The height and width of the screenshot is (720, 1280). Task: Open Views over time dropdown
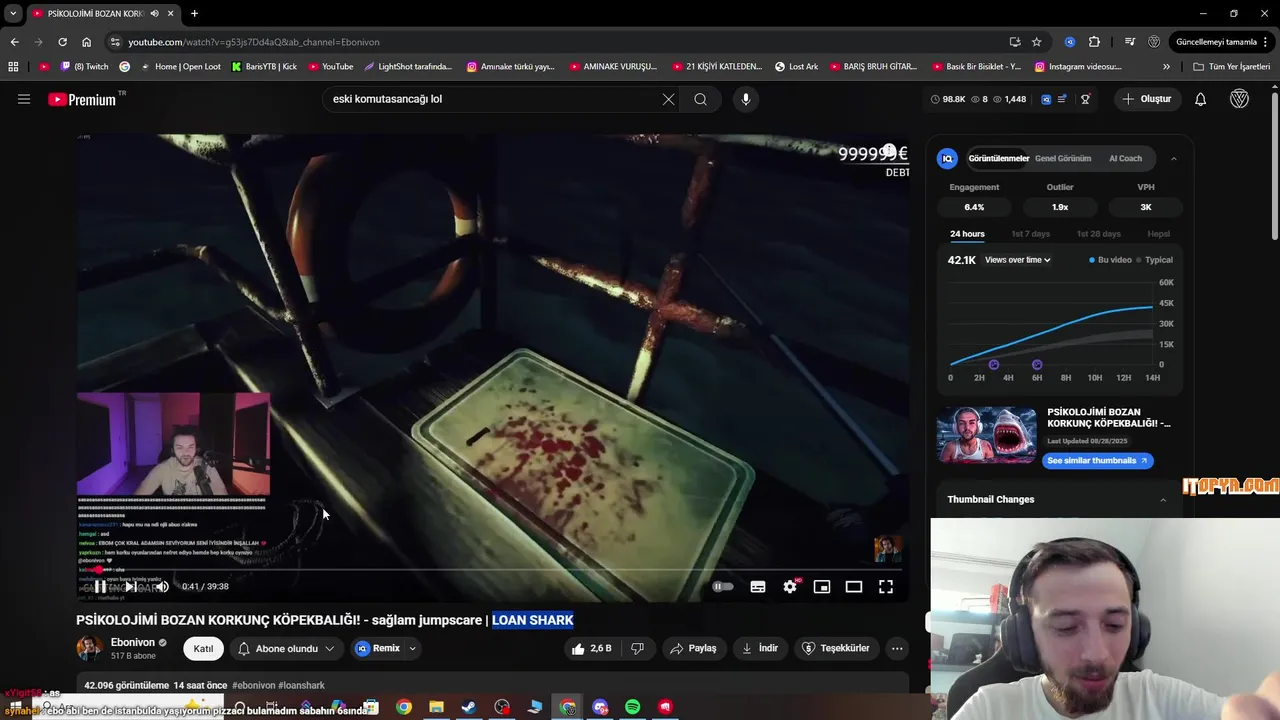(1018, 260)
